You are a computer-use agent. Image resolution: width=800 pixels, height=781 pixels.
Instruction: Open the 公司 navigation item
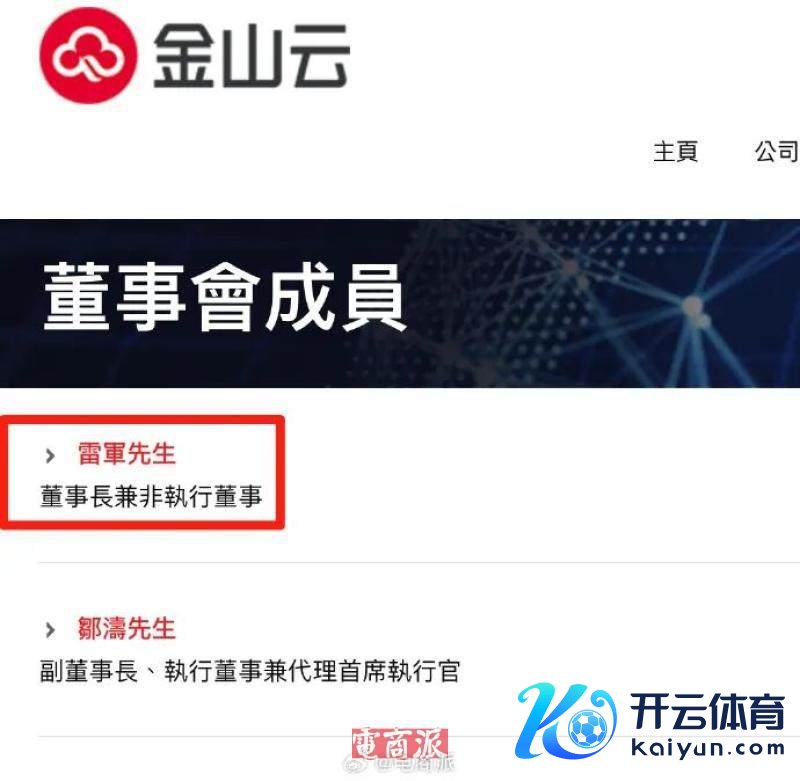click(x=777, y=152)
